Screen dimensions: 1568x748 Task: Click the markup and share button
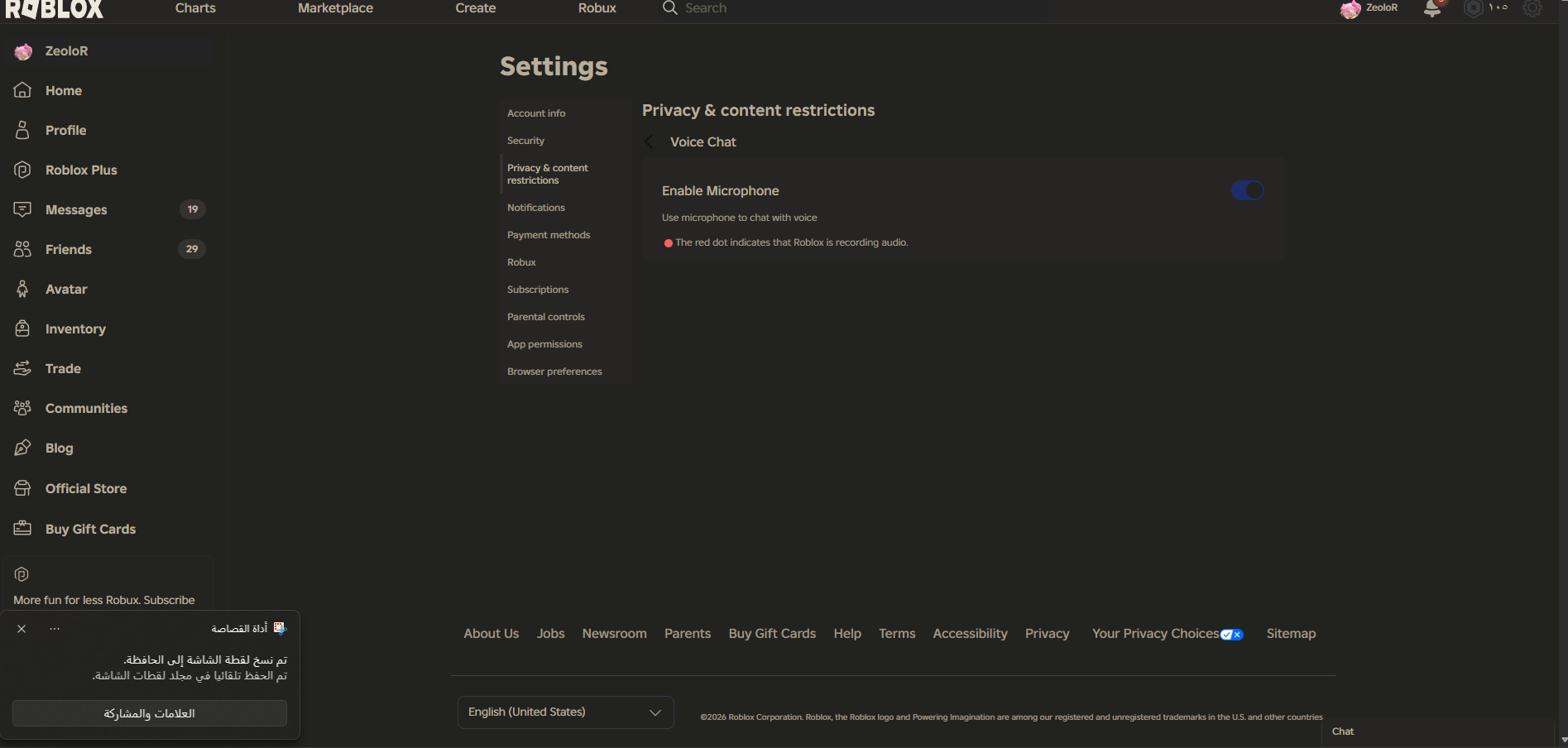[x=150, y=713]
